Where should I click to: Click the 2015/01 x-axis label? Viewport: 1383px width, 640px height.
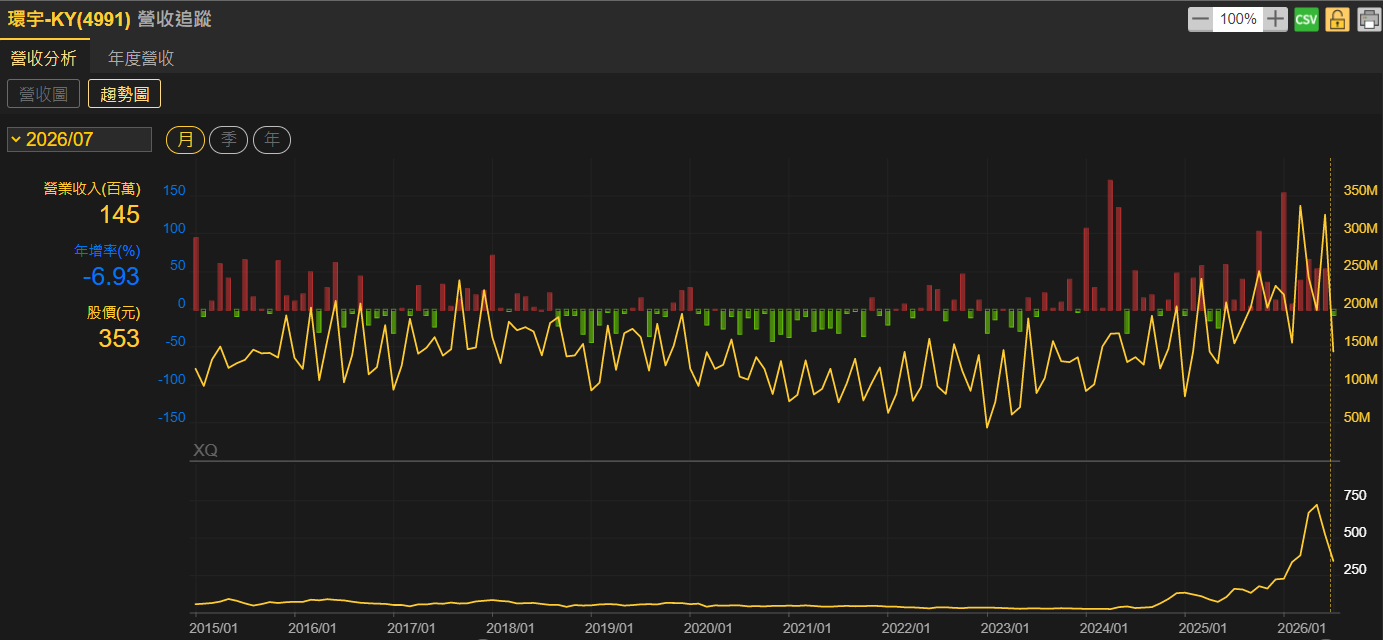(214, 628)
